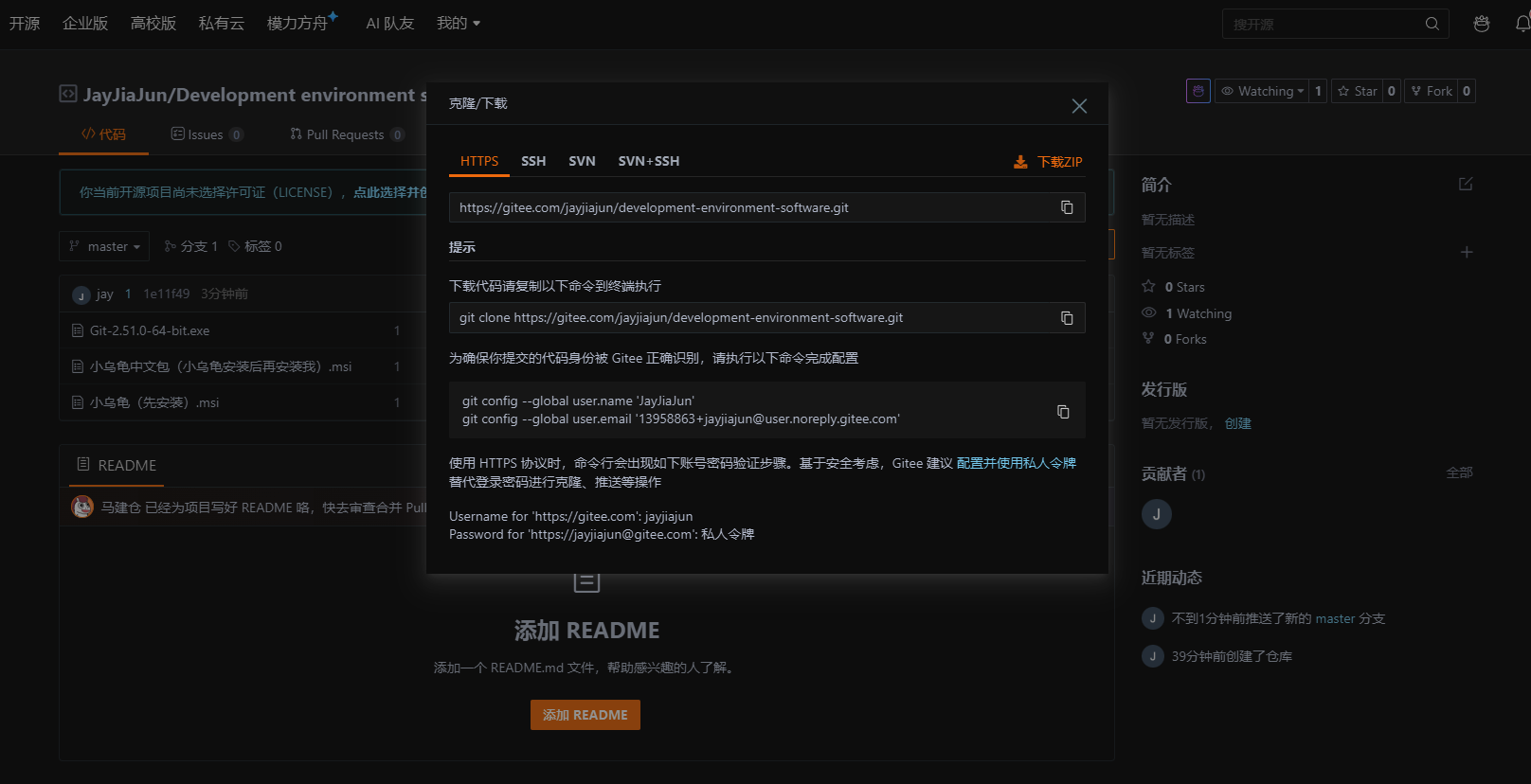Fork the repository
The image size is (1531, 784).
(1431, 91)
